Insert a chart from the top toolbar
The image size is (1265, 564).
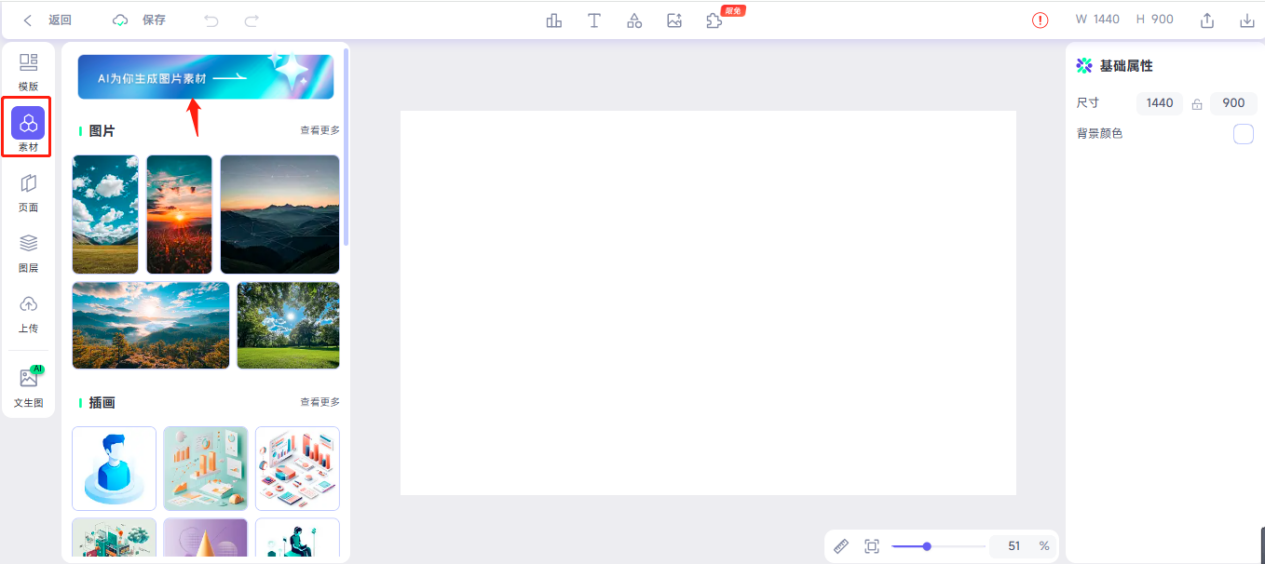554,20
